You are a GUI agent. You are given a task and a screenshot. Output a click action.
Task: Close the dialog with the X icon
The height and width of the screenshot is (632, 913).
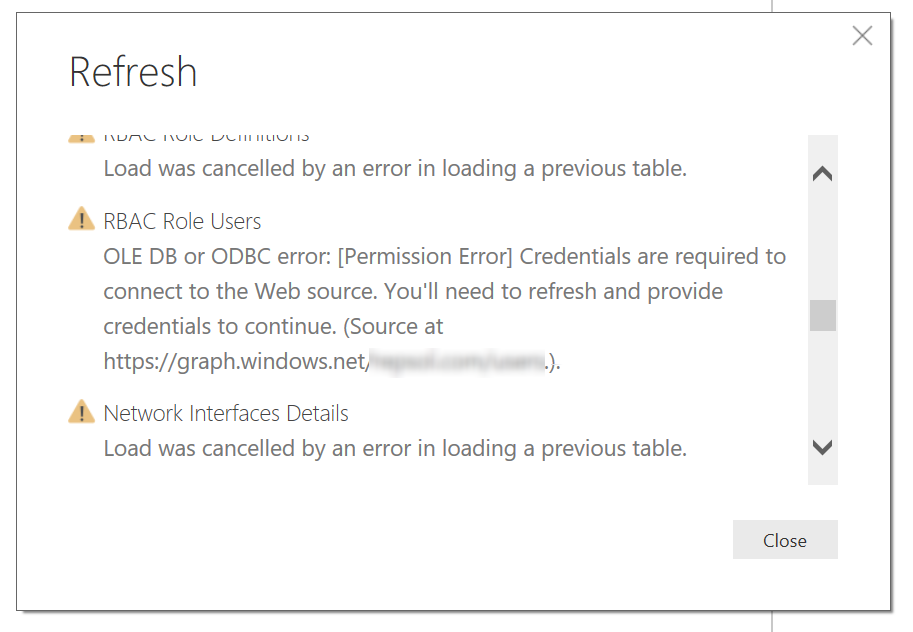click(862, 37)
